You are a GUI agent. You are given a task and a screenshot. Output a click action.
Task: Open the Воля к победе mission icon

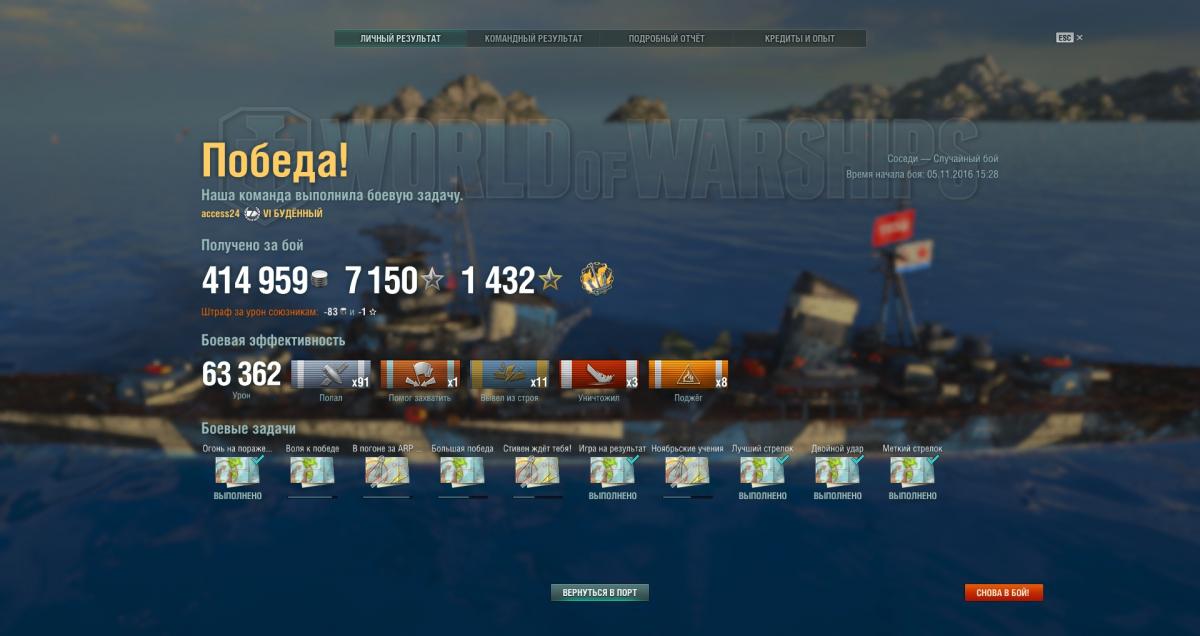[312, 471]
